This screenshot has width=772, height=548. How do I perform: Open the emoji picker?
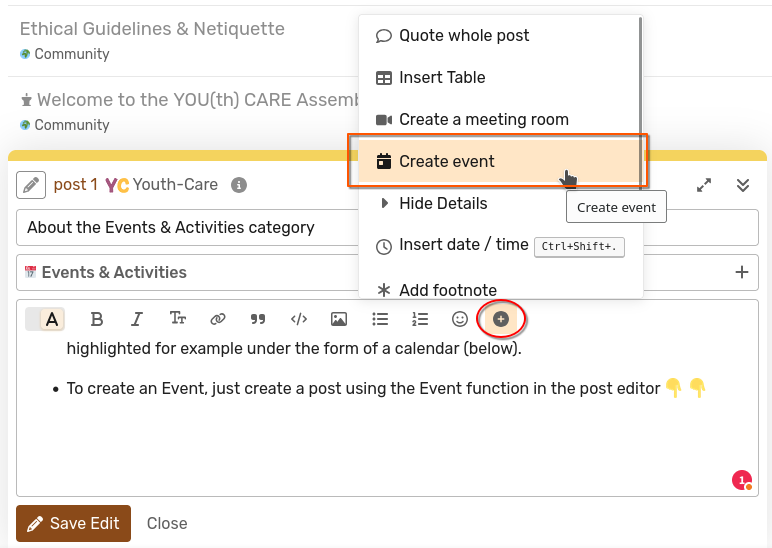point(460,319)
